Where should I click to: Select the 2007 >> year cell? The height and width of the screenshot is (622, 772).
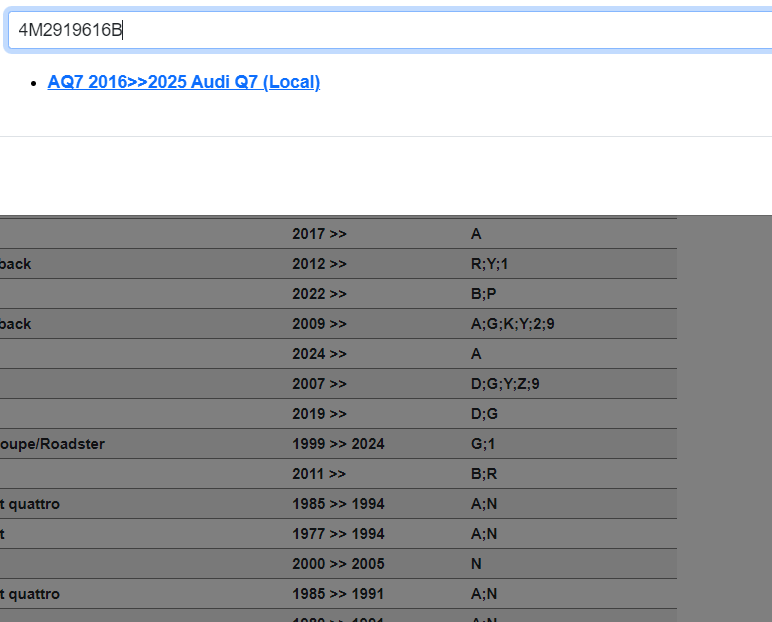click(x=319, y=384)
